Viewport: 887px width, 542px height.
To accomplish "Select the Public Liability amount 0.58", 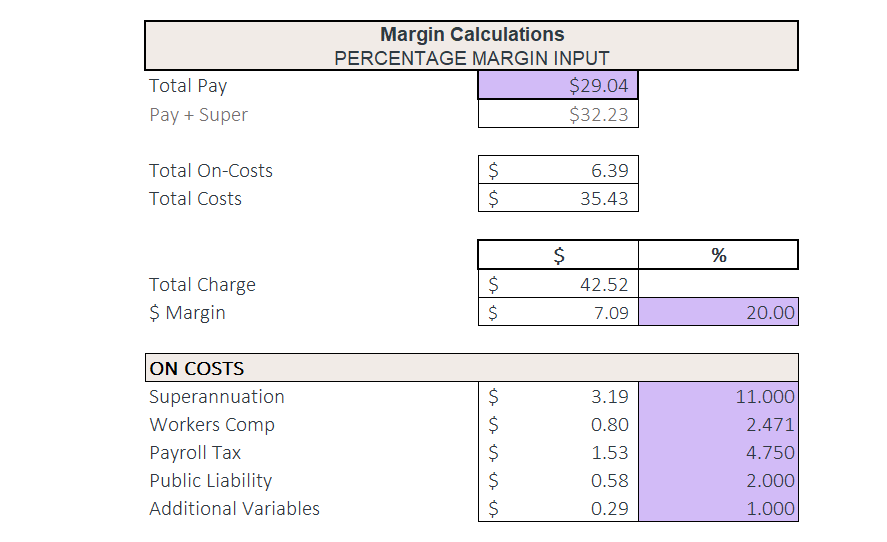I will click(x=558, y=481).
